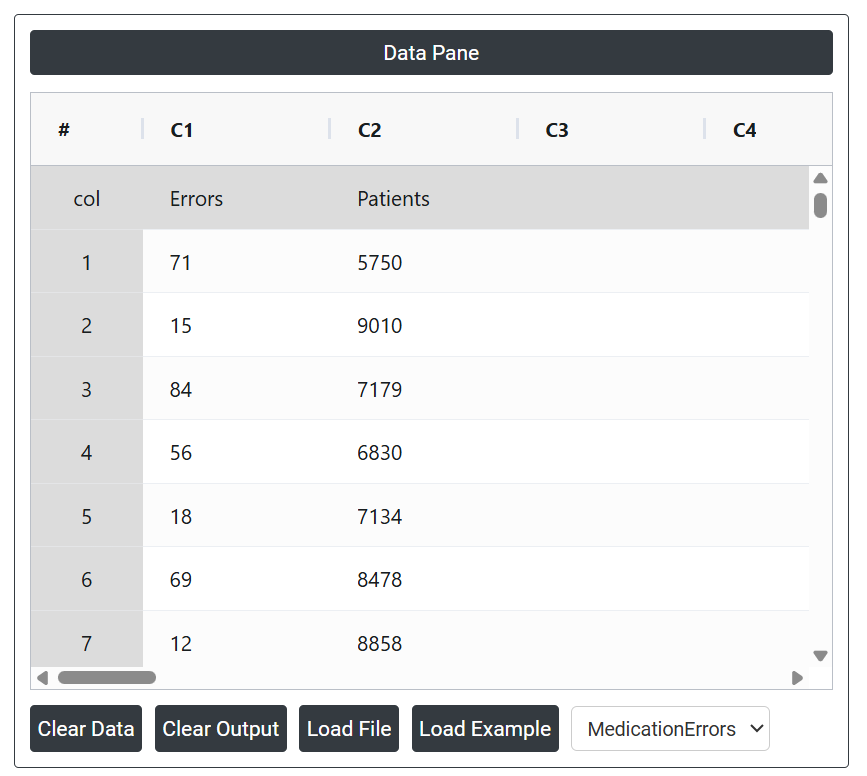Click the cell containing 5750
867x776 pixels.
(x=380, y=263)
